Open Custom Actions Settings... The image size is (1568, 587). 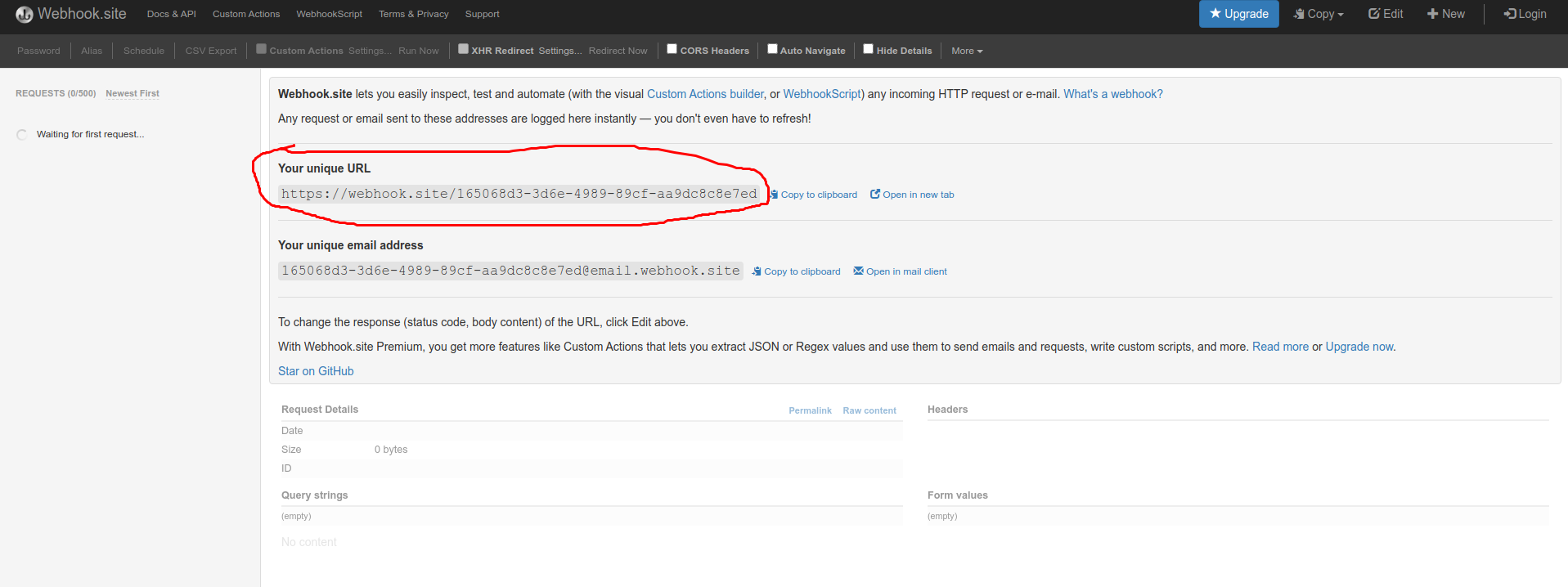point(370,51)
